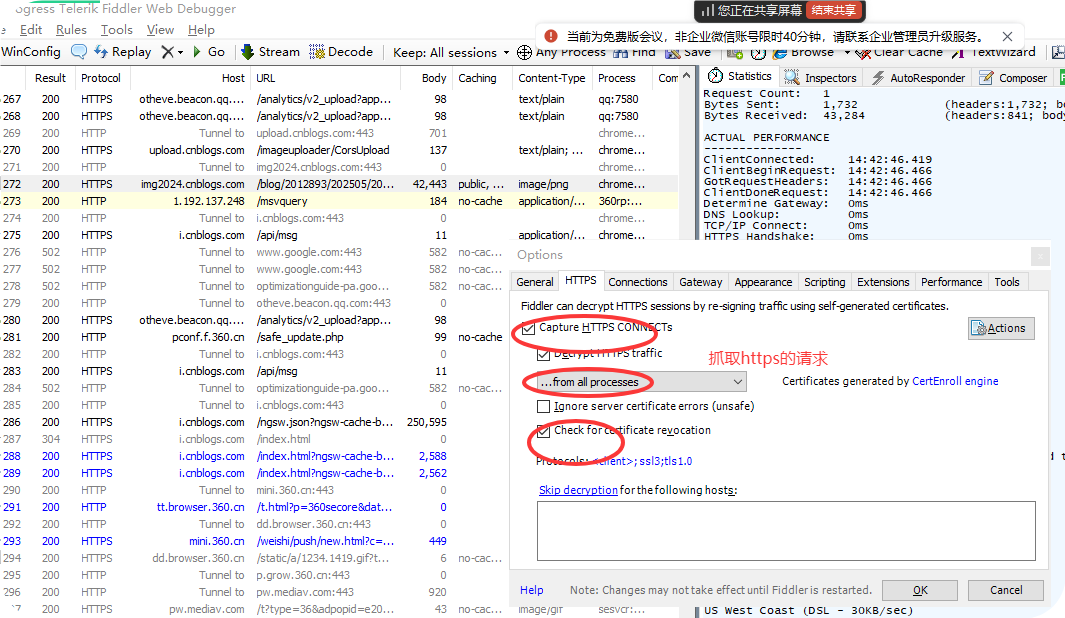This screenshot has height=618, width=1065.
Task: Click the Replay toolbar button
Action: click(x=123, y=52)
